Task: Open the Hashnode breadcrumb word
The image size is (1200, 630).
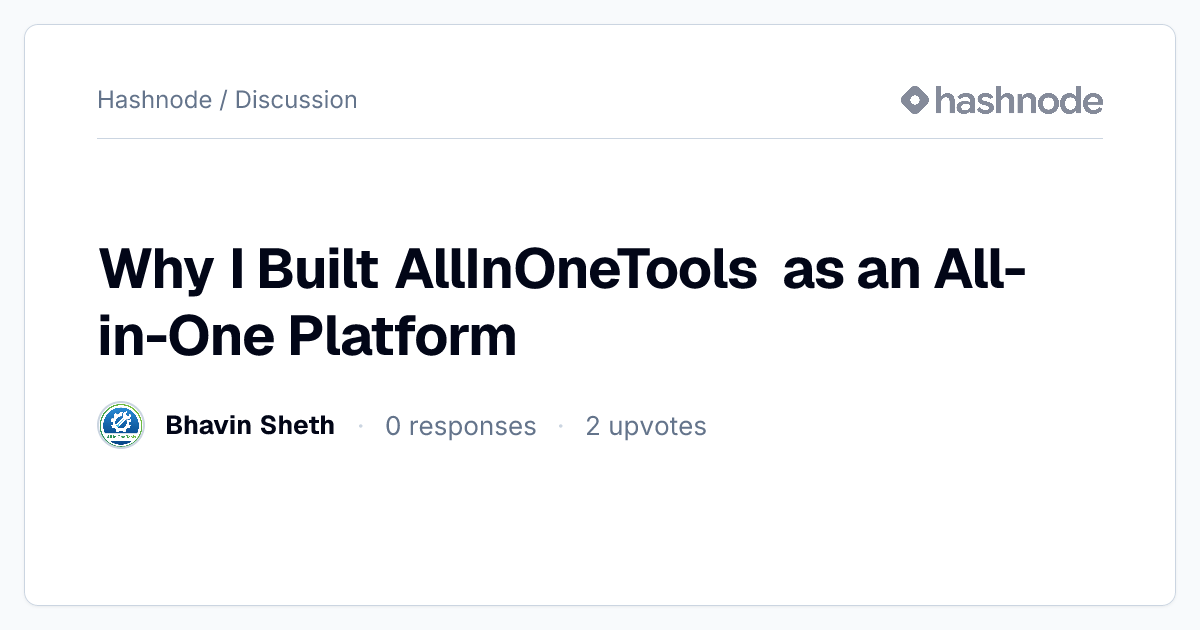Action: point(154,100)
